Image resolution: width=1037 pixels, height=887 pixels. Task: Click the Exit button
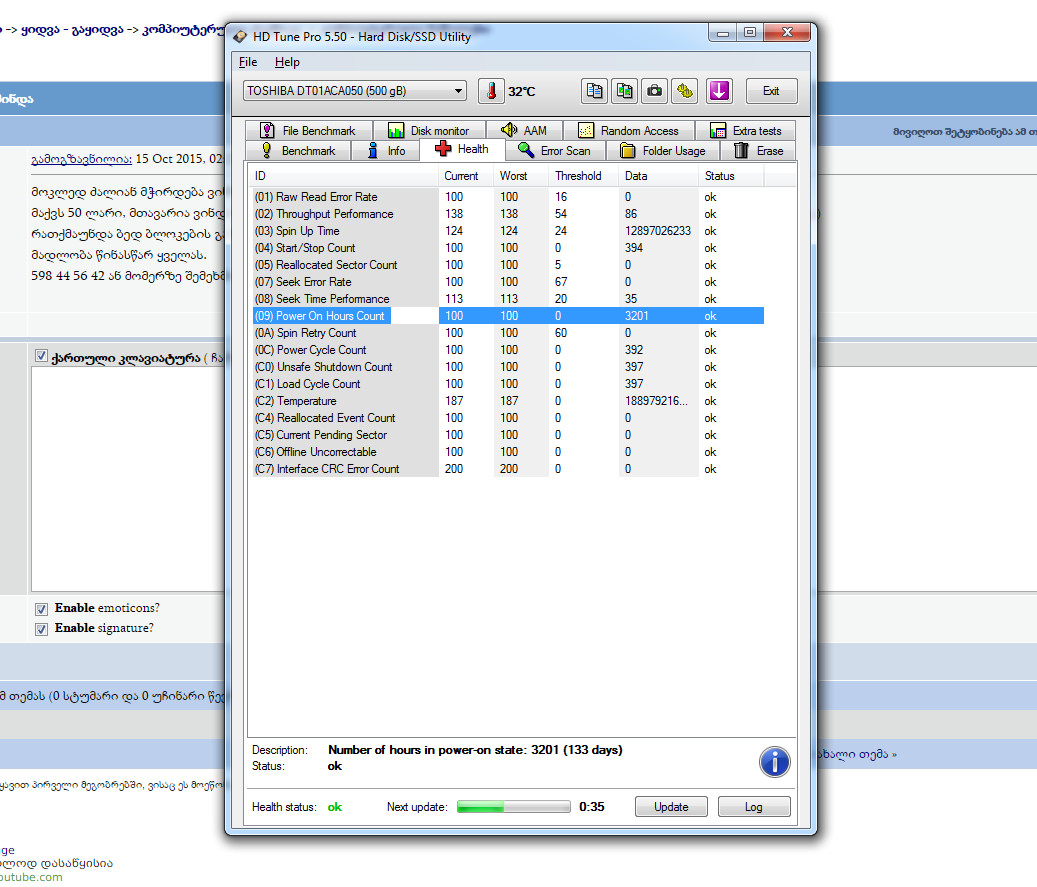(771, 91)
